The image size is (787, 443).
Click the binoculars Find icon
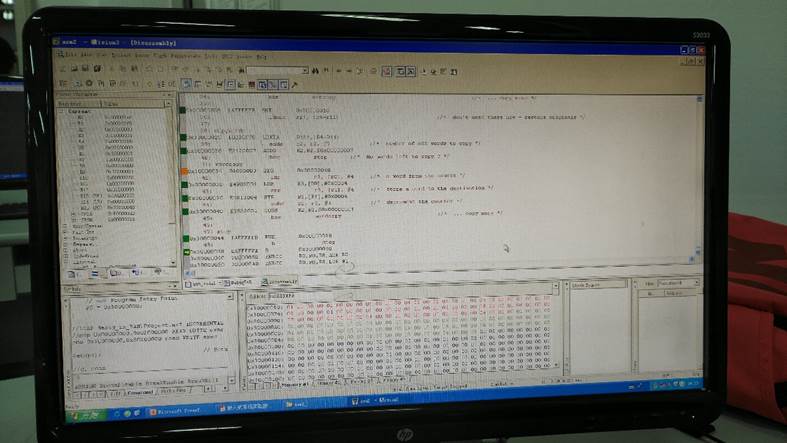pyautogui.click(x=314, y=70)
